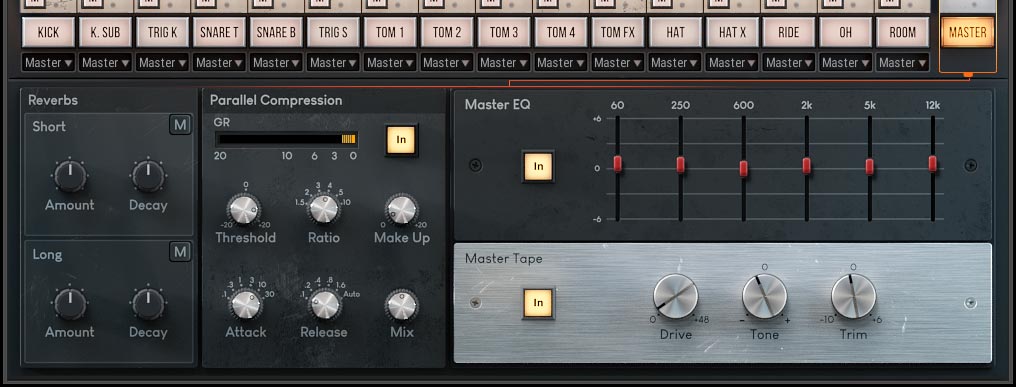1016x387 pixels.
Task: Click the 600 Hz EQ fader
Action: point(743,168)
